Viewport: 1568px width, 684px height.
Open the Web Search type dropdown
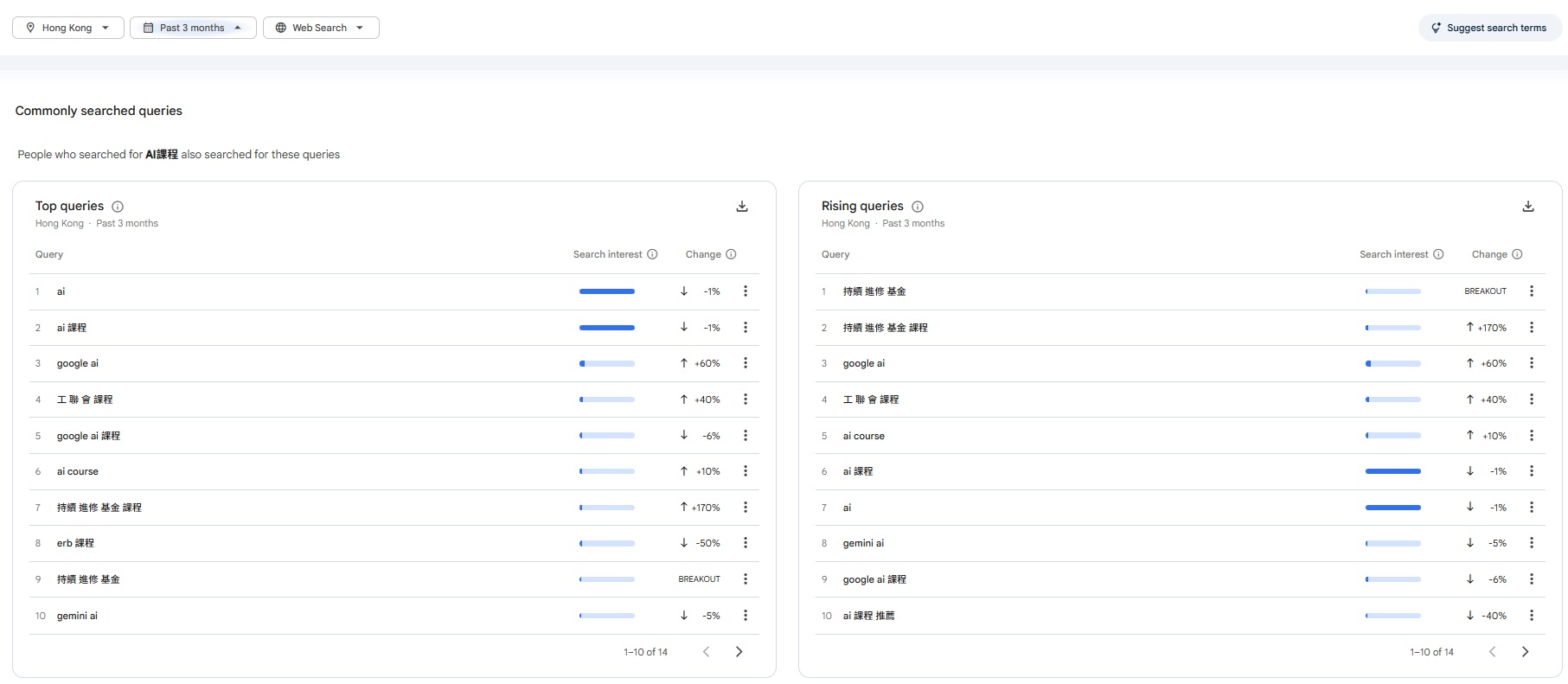[321, 28]
